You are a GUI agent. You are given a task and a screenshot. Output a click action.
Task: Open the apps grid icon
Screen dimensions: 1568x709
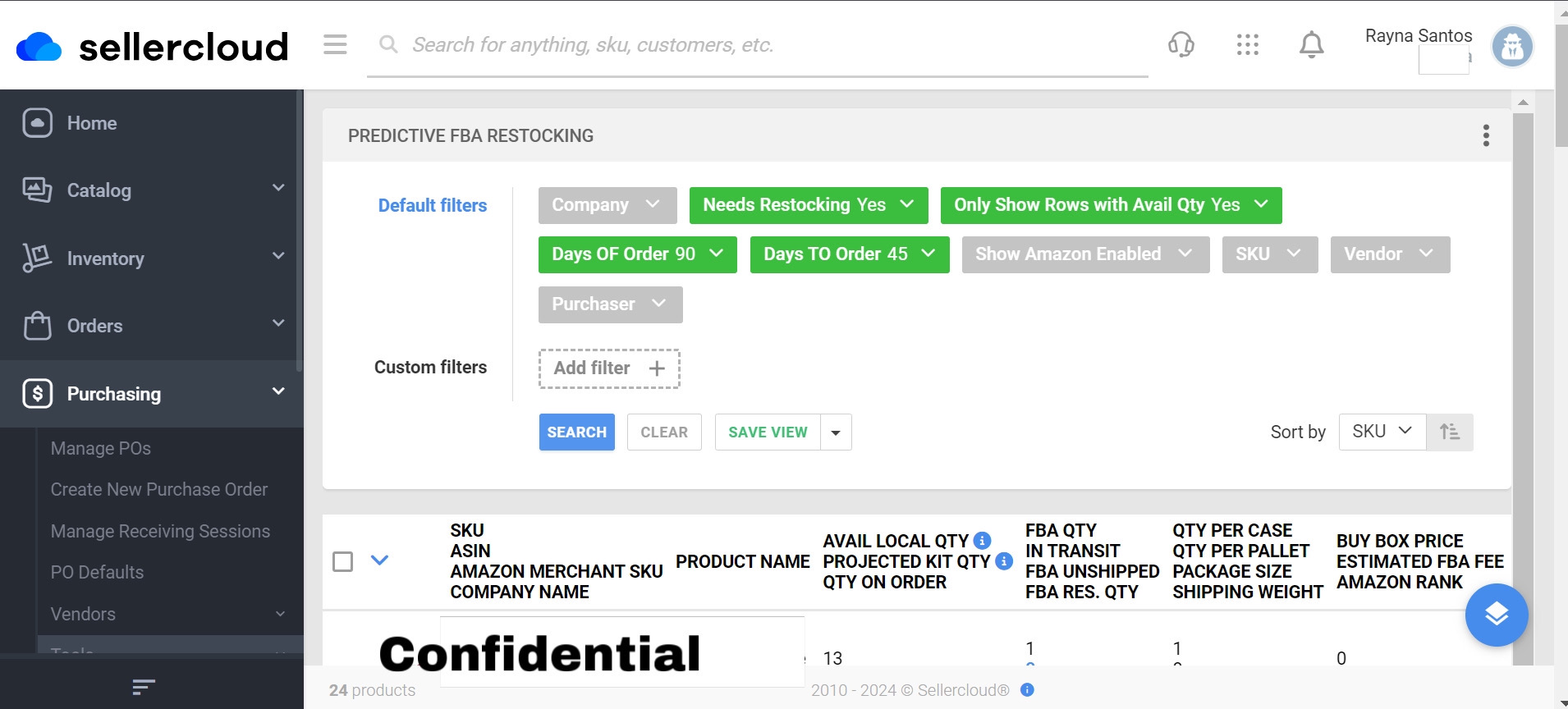(1248, 44)
